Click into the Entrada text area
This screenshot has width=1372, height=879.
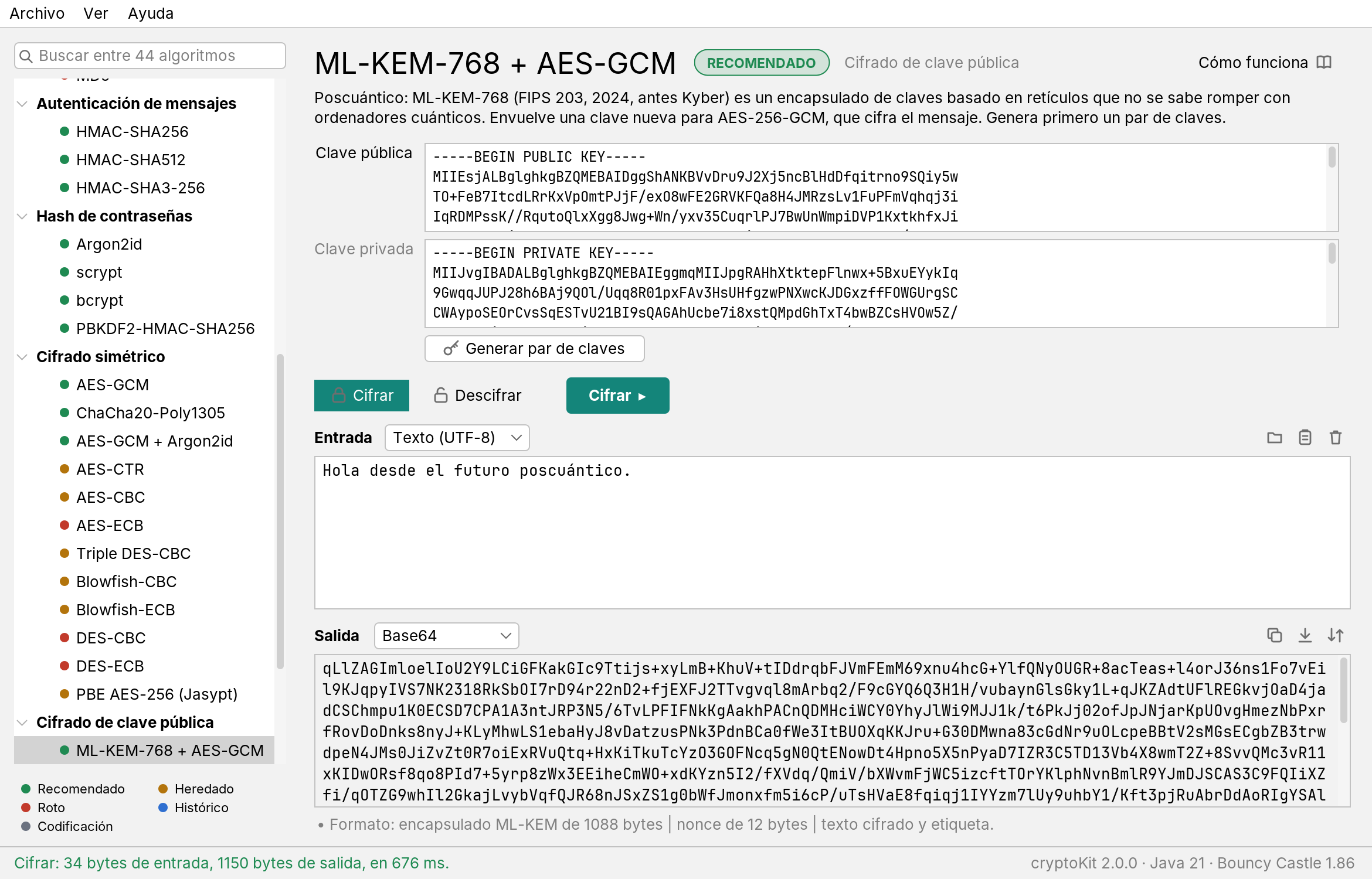833,533
